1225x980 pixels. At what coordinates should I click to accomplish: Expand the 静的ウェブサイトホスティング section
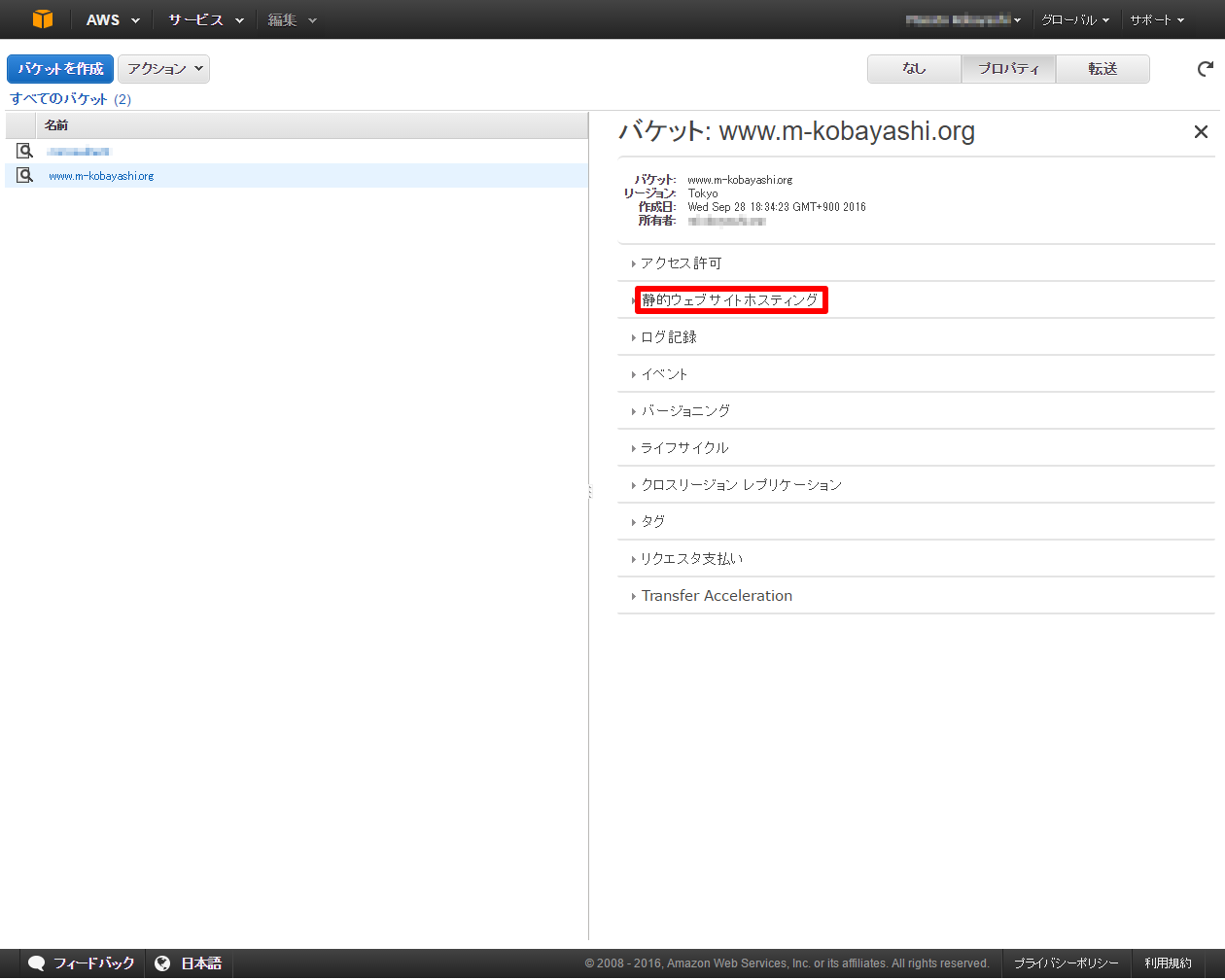[916, 299]
